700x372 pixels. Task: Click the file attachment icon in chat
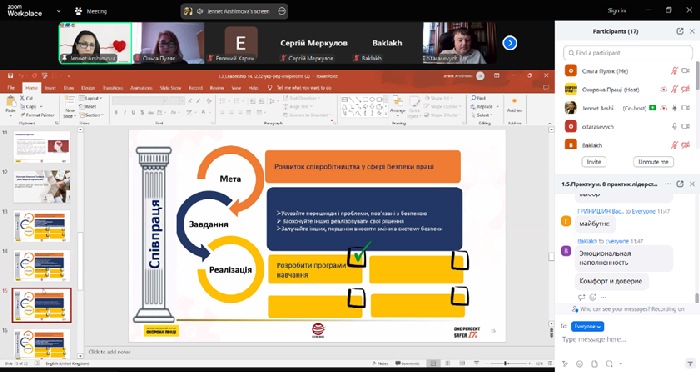click(x=594, y=364)
